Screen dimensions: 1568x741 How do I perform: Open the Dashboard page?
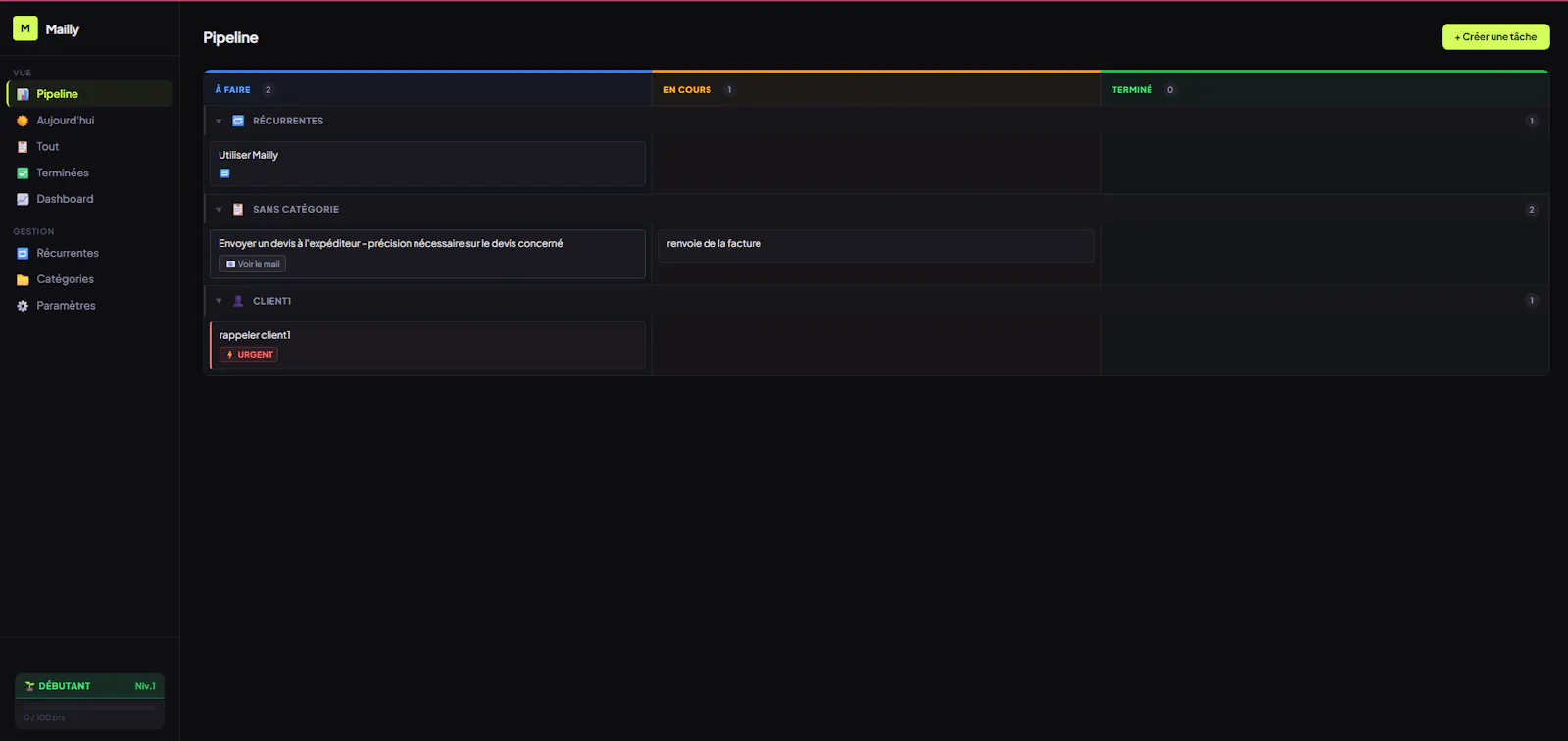(x=90, y=199)
